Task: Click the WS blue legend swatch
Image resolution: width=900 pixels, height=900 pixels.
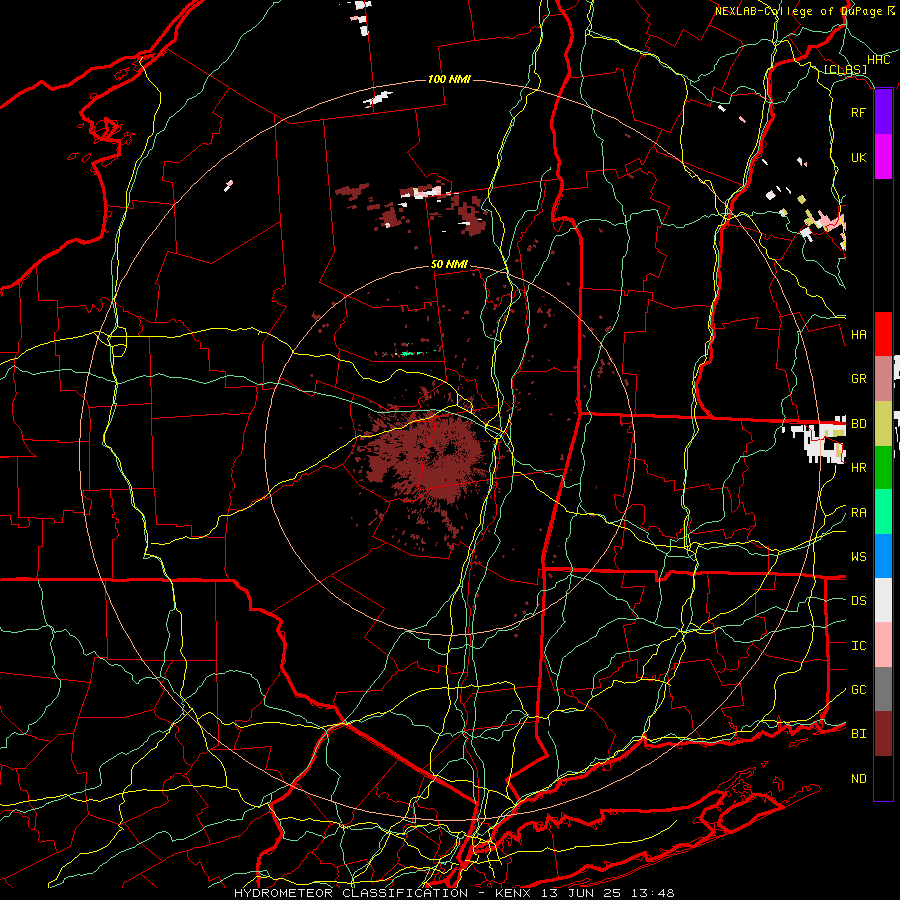Action: pyautogui.click(x=883, y=556)
